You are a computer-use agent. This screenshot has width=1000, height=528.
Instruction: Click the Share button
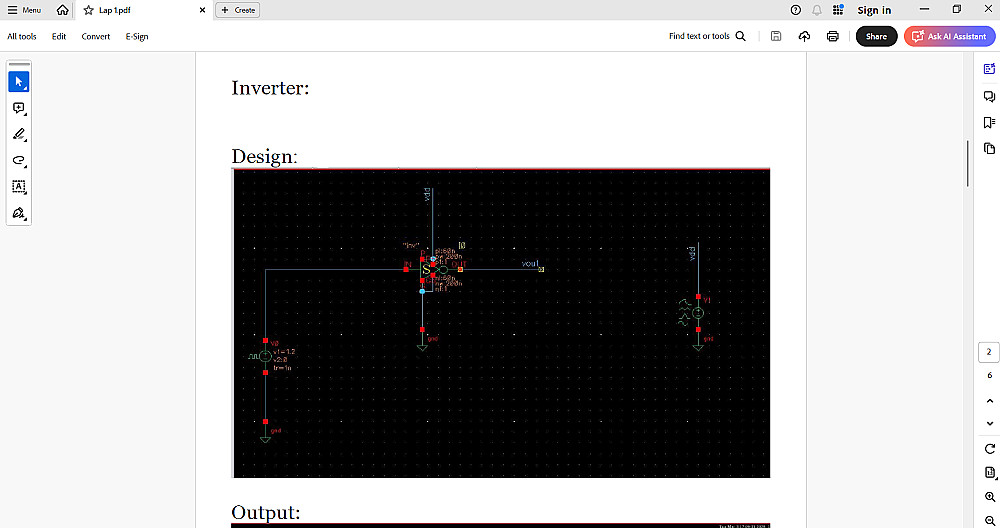876,36
